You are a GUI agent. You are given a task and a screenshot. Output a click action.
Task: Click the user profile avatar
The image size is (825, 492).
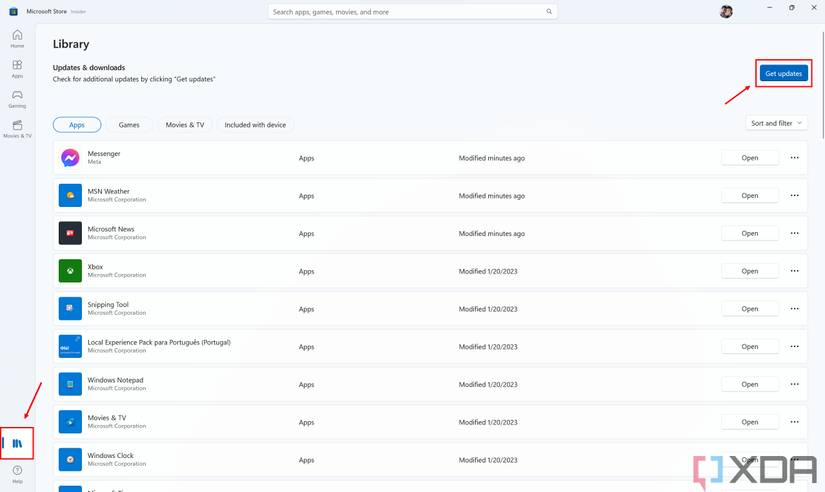click(726, 12)
